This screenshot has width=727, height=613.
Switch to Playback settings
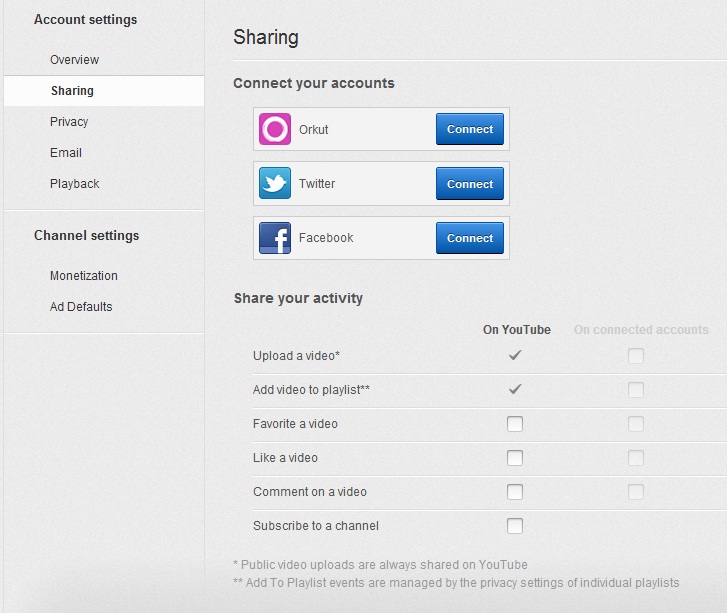pos(75,184)
